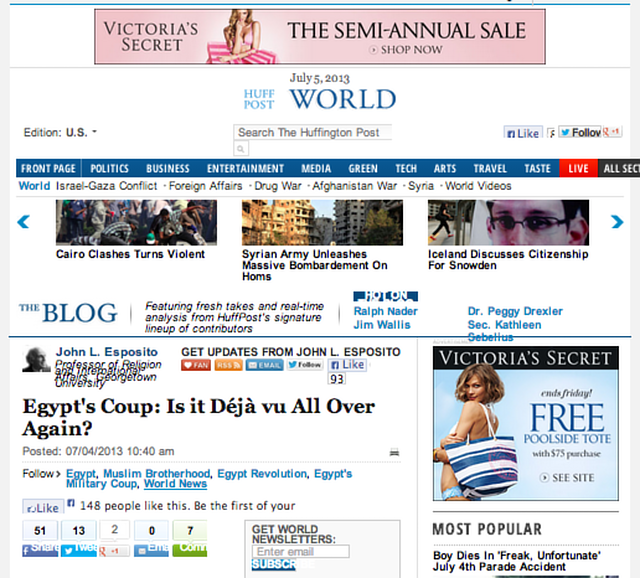Click the Muslim Brotherhood follow tag

[x=157, y=474]
